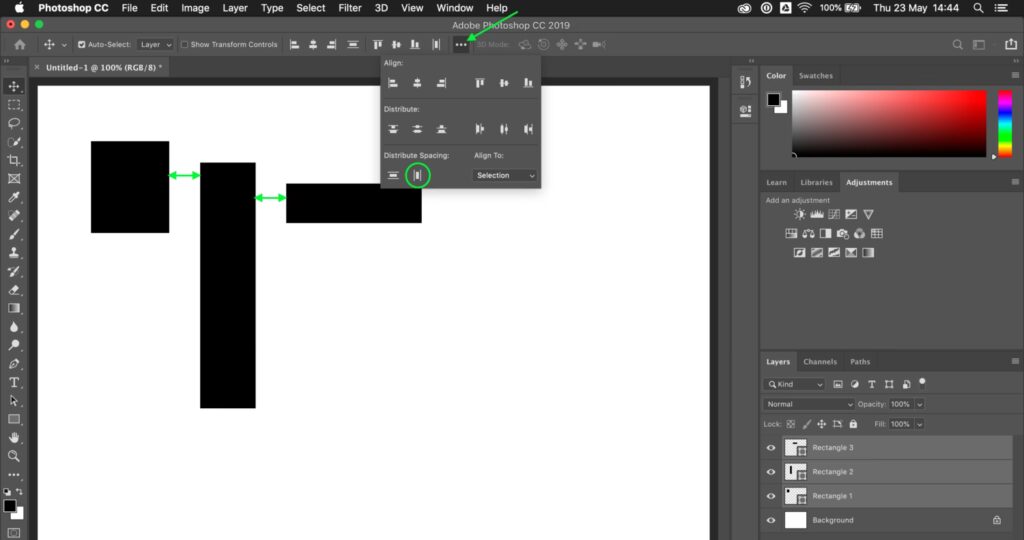Select the Lasso tool

point(14,123)
